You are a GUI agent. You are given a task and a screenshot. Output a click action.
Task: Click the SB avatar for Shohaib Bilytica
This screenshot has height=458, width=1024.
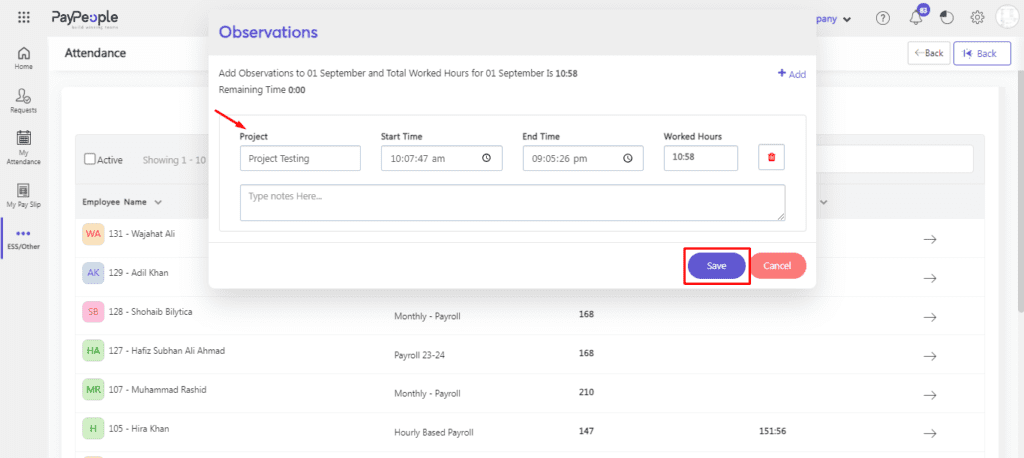coord(93,312)
